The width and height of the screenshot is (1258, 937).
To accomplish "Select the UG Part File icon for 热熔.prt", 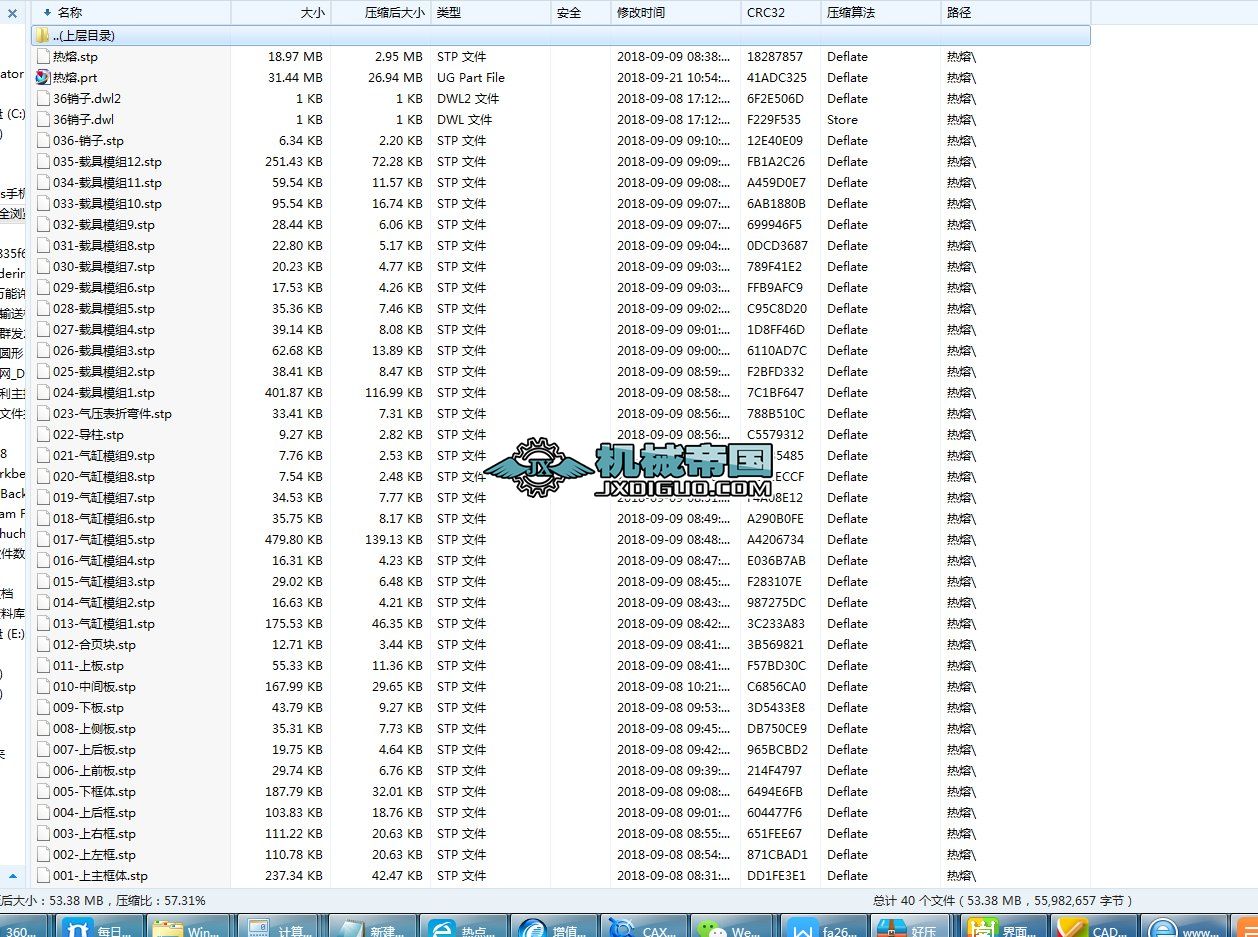I will click(x=42, y=77).
